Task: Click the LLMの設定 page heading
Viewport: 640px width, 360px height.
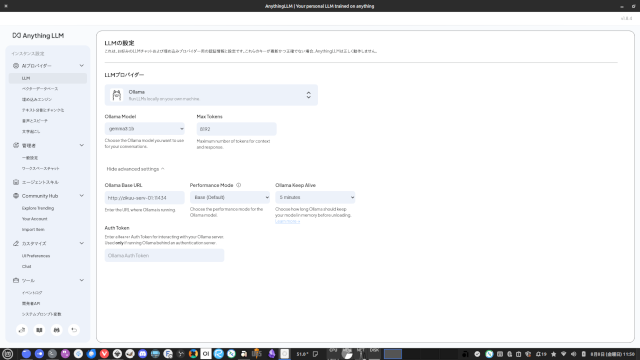Action: click(120, 43)
